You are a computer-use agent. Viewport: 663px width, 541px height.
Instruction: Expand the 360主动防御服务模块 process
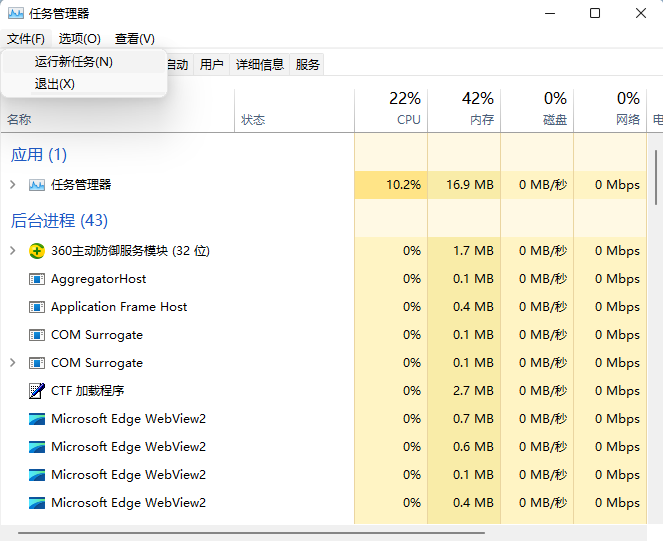tap(13, 251)
